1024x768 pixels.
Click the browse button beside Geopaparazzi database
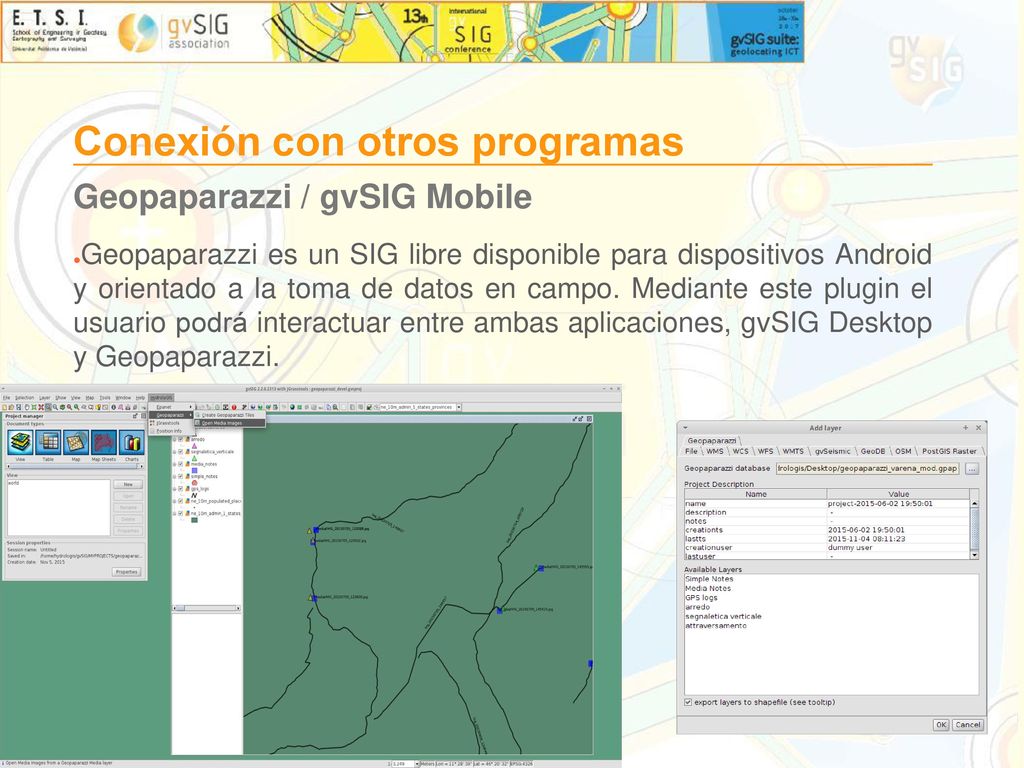pyautogui.click(x=972, y=469)
